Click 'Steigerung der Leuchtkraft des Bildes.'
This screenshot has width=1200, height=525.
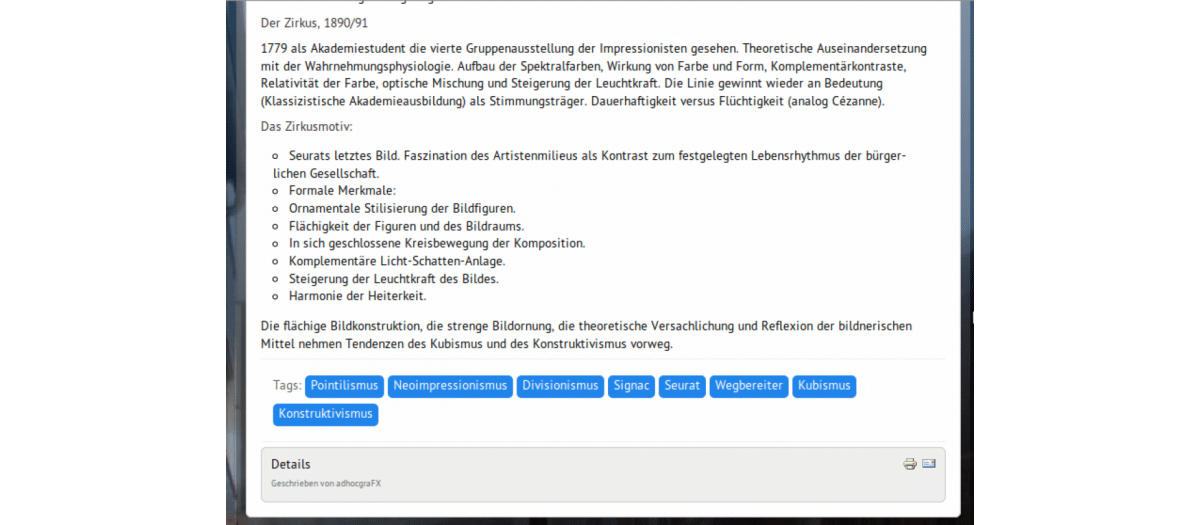394,279
